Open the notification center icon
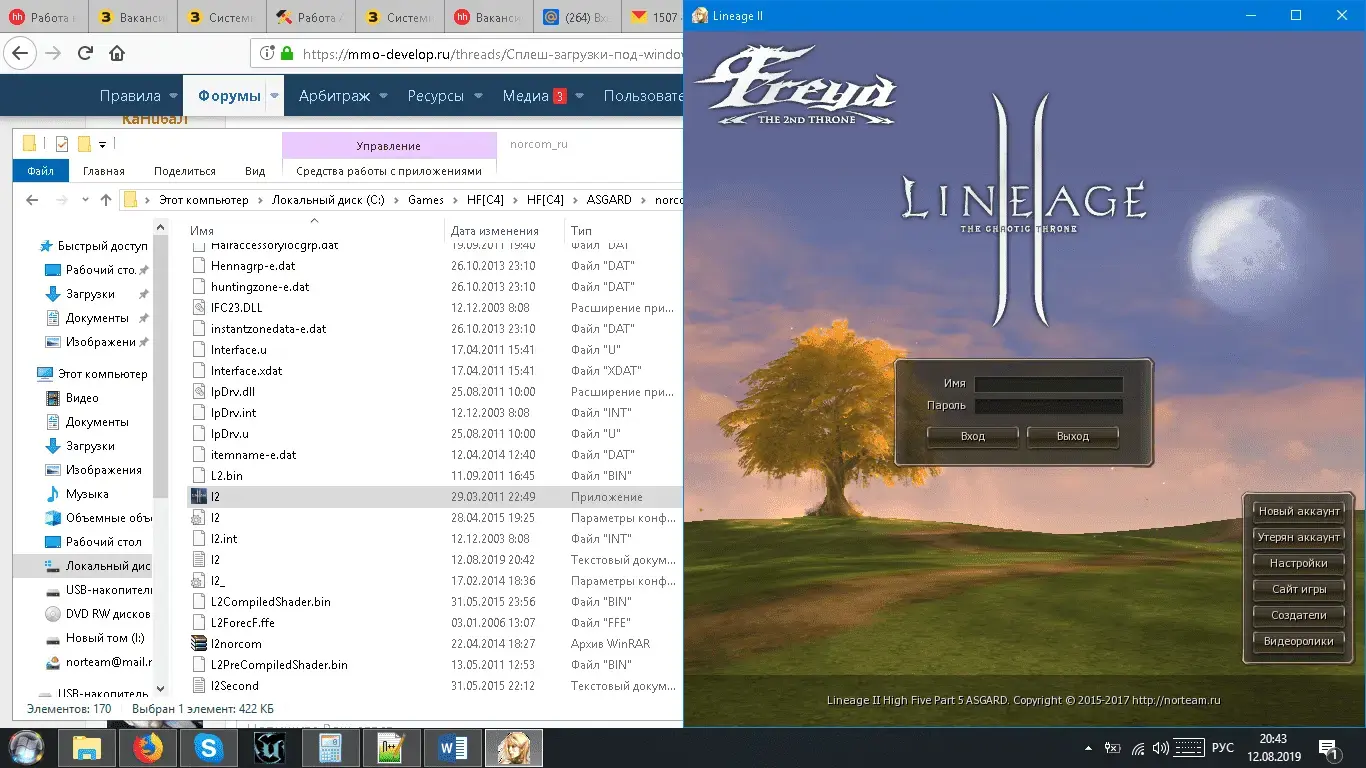1366x768 pixels. coord(1330,748)
